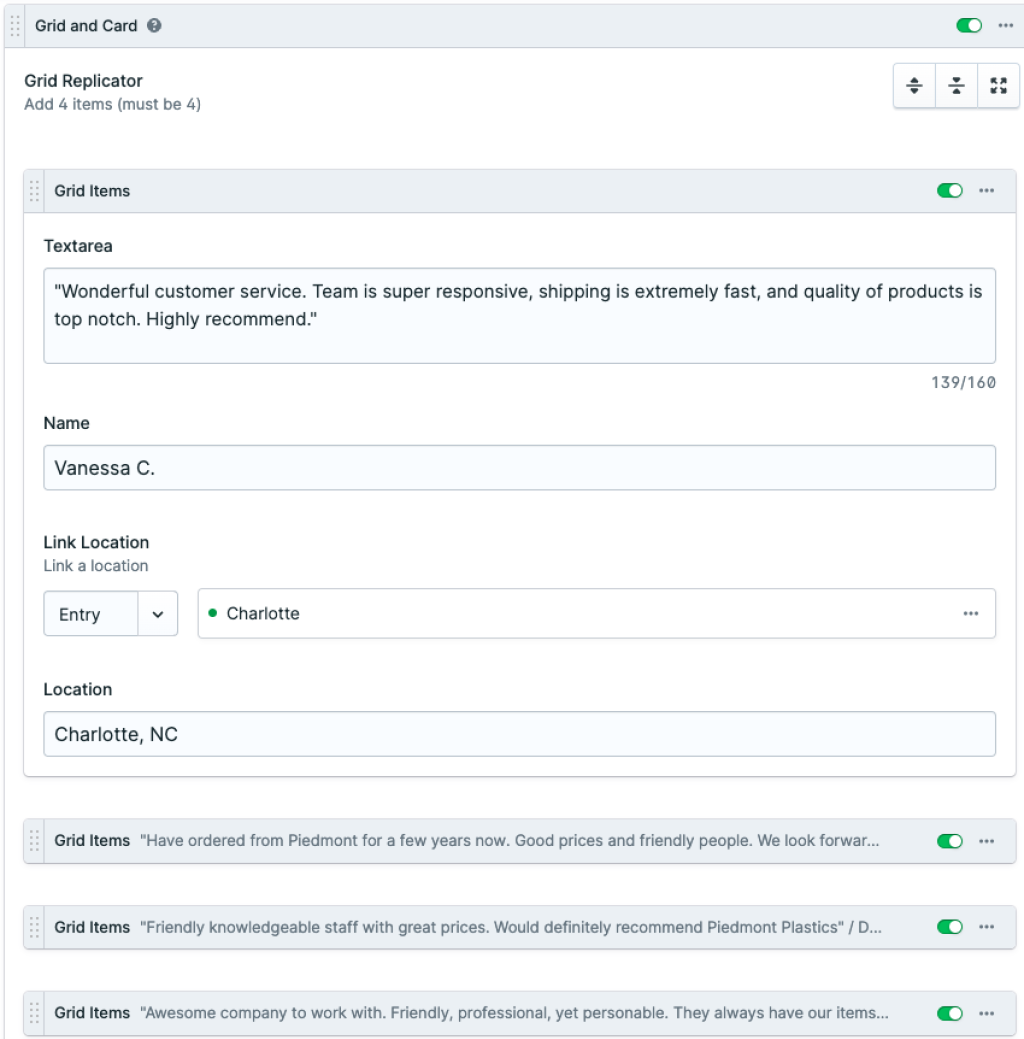Click the collapse all sets icon
This screenshot has height=1039, width=1024.
(956, 86)
